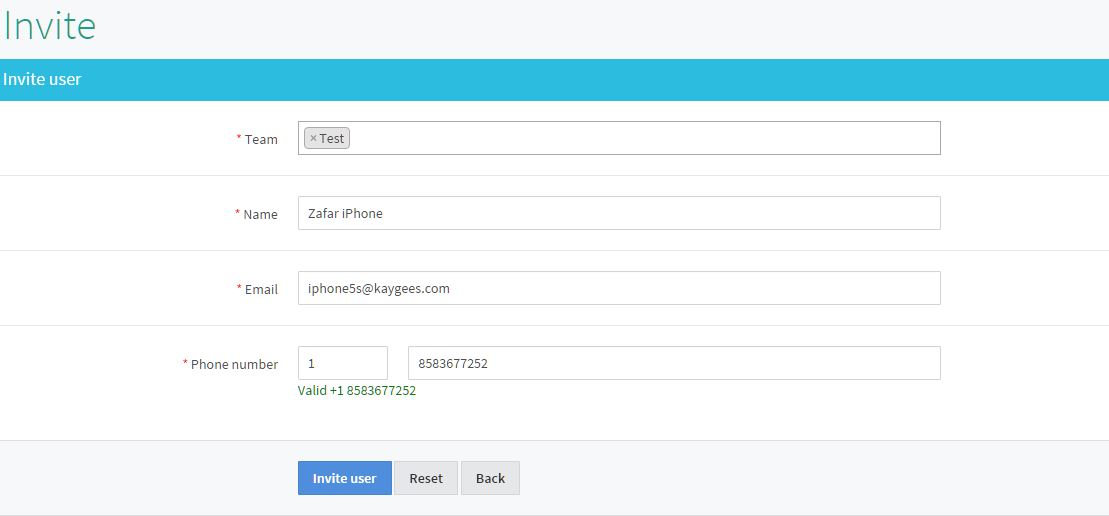This screenshot has width=1109, height=516.
Task: Click the Name field label
Action: pyautogui.click(x=260, y=214)
